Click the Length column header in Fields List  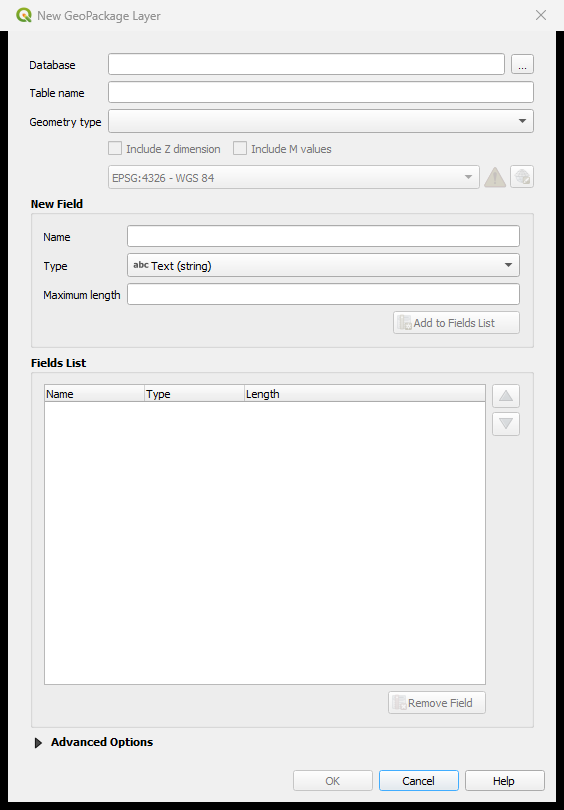pyautogui.click(x=365, y=394)
